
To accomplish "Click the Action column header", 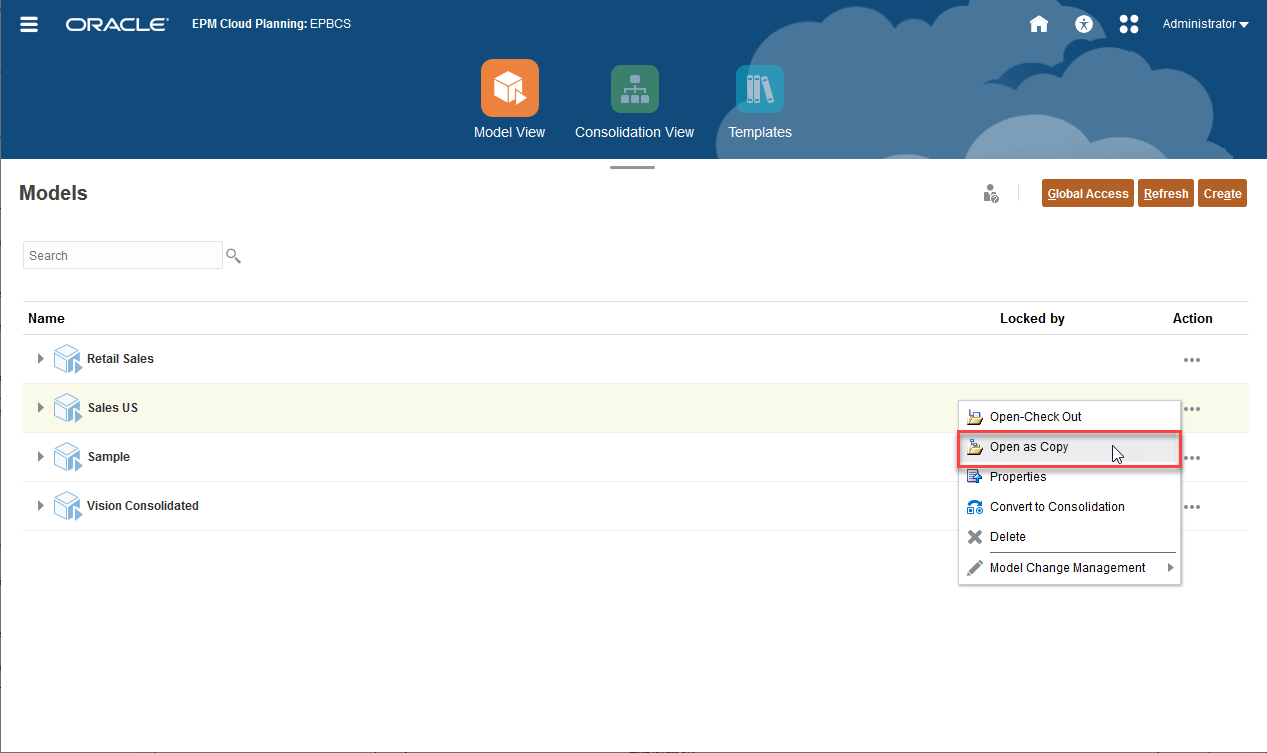I will [1192, 318].
